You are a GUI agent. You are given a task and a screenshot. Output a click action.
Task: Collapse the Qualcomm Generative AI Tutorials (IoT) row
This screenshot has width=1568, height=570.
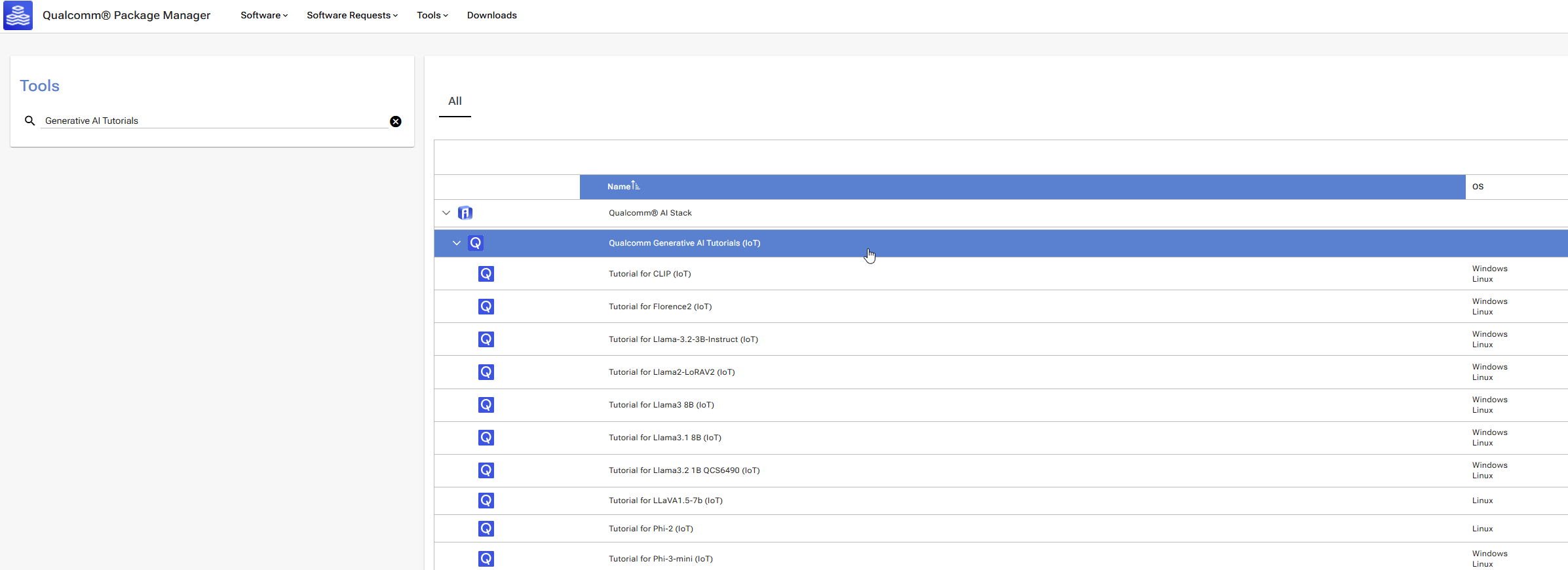pyautogui.click(x=457, y=243)
